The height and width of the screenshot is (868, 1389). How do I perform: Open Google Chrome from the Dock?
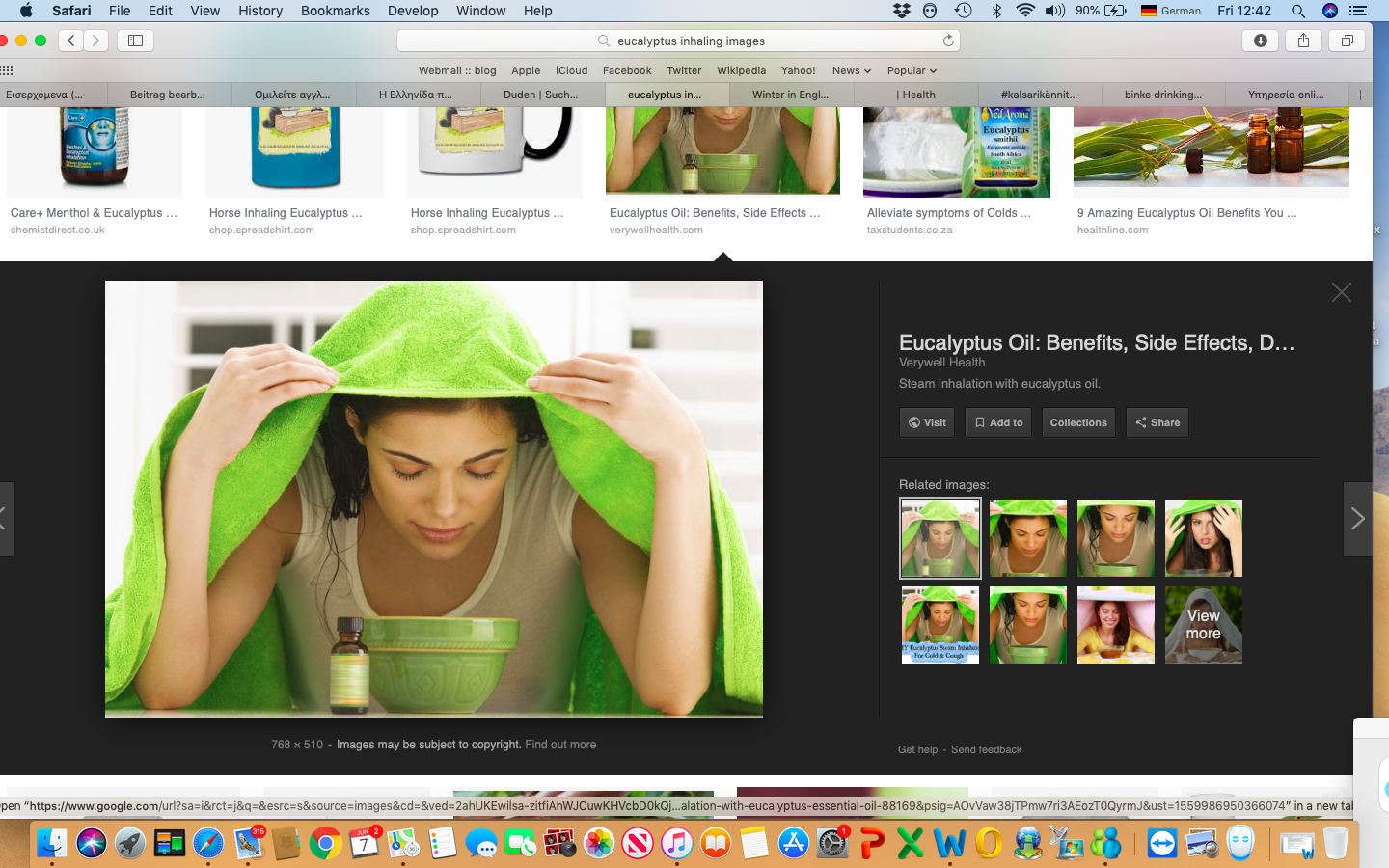point(326,844)
